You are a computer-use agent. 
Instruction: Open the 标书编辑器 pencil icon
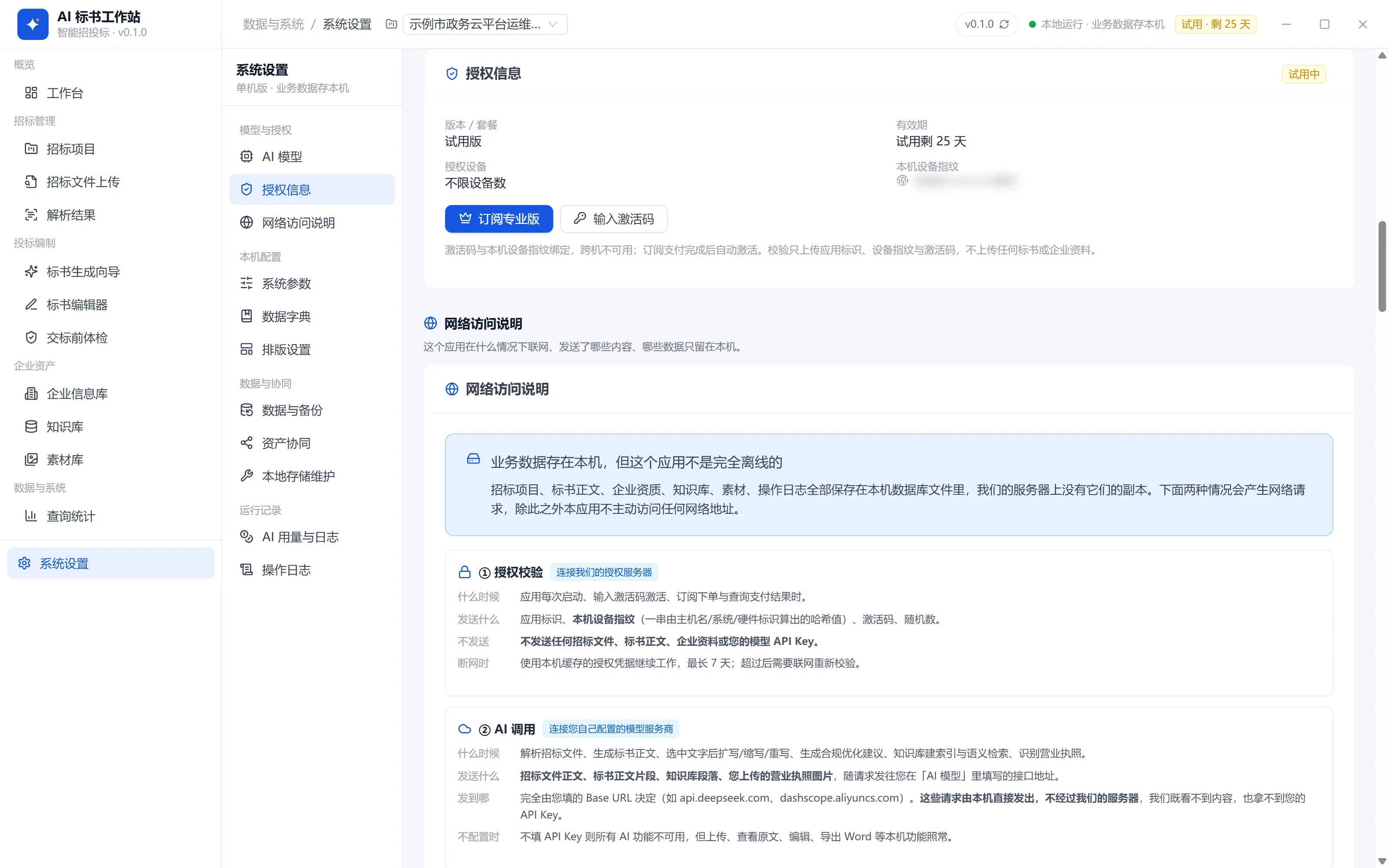pyautogui.click(x=31, y=304)
